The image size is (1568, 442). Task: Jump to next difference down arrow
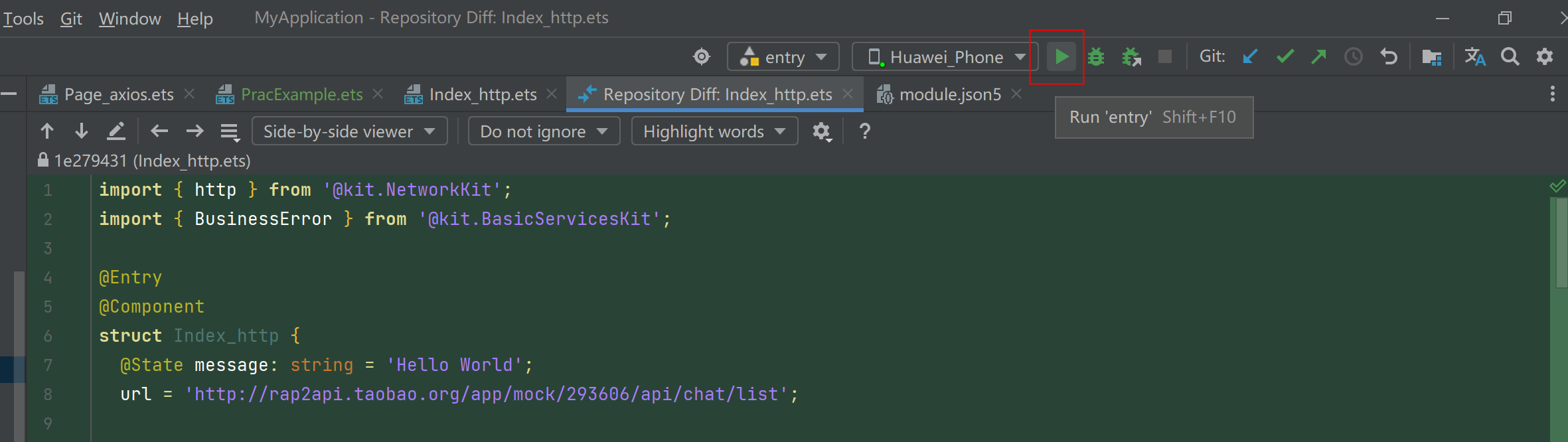click(x=82, y=131)
